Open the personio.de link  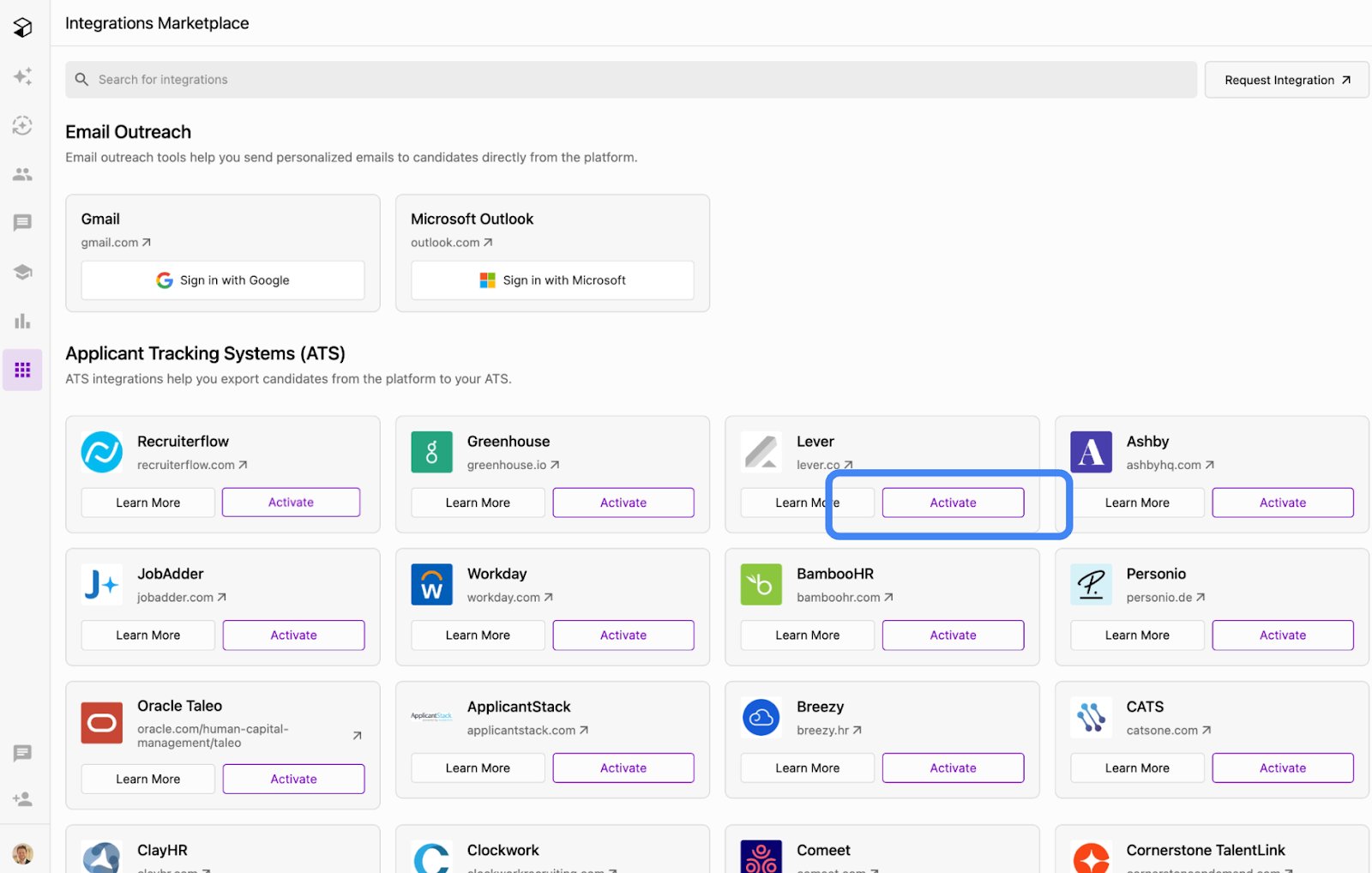pyautogui.click(x=1166, y=598)
